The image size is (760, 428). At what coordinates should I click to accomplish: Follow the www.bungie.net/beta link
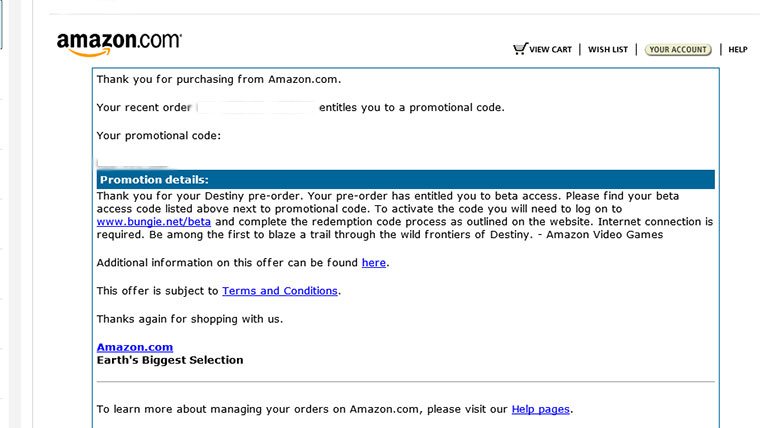(x=154, y=221)
